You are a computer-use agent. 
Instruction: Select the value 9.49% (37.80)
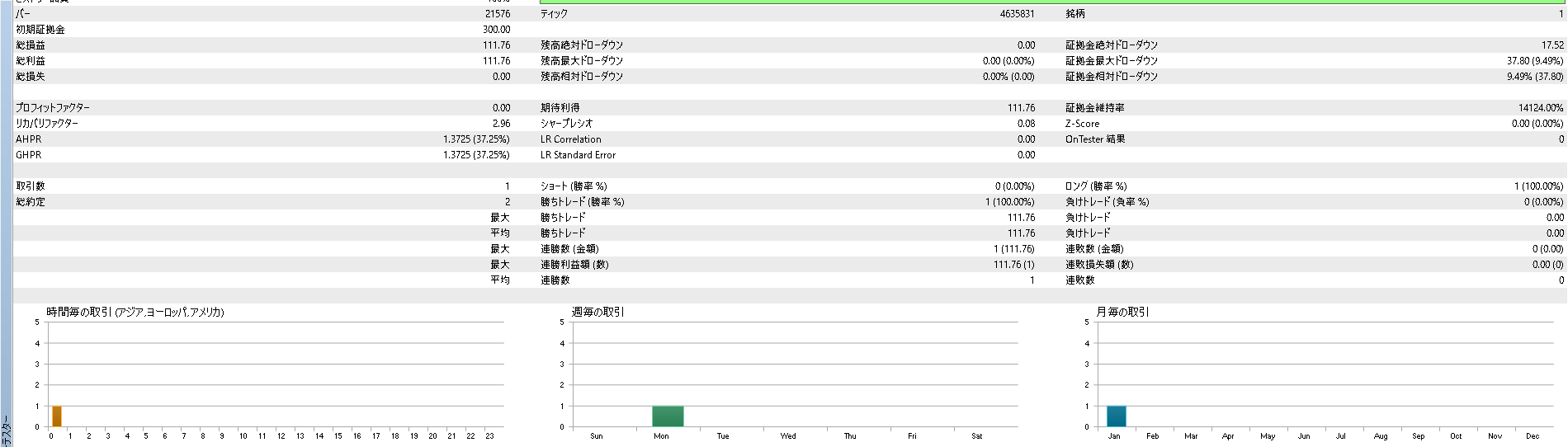[1535, 77]
